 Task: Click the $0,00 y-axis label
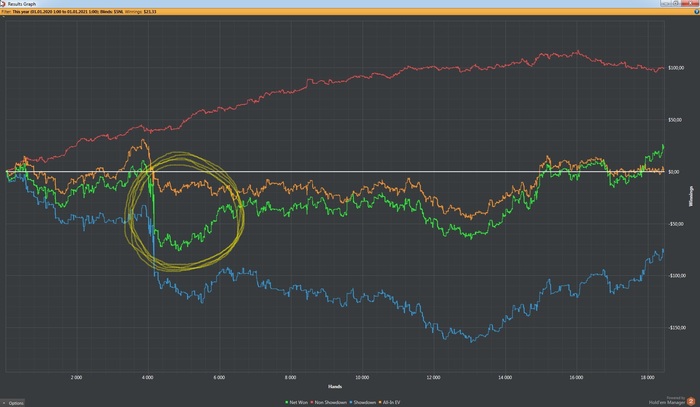click(674, 172)
